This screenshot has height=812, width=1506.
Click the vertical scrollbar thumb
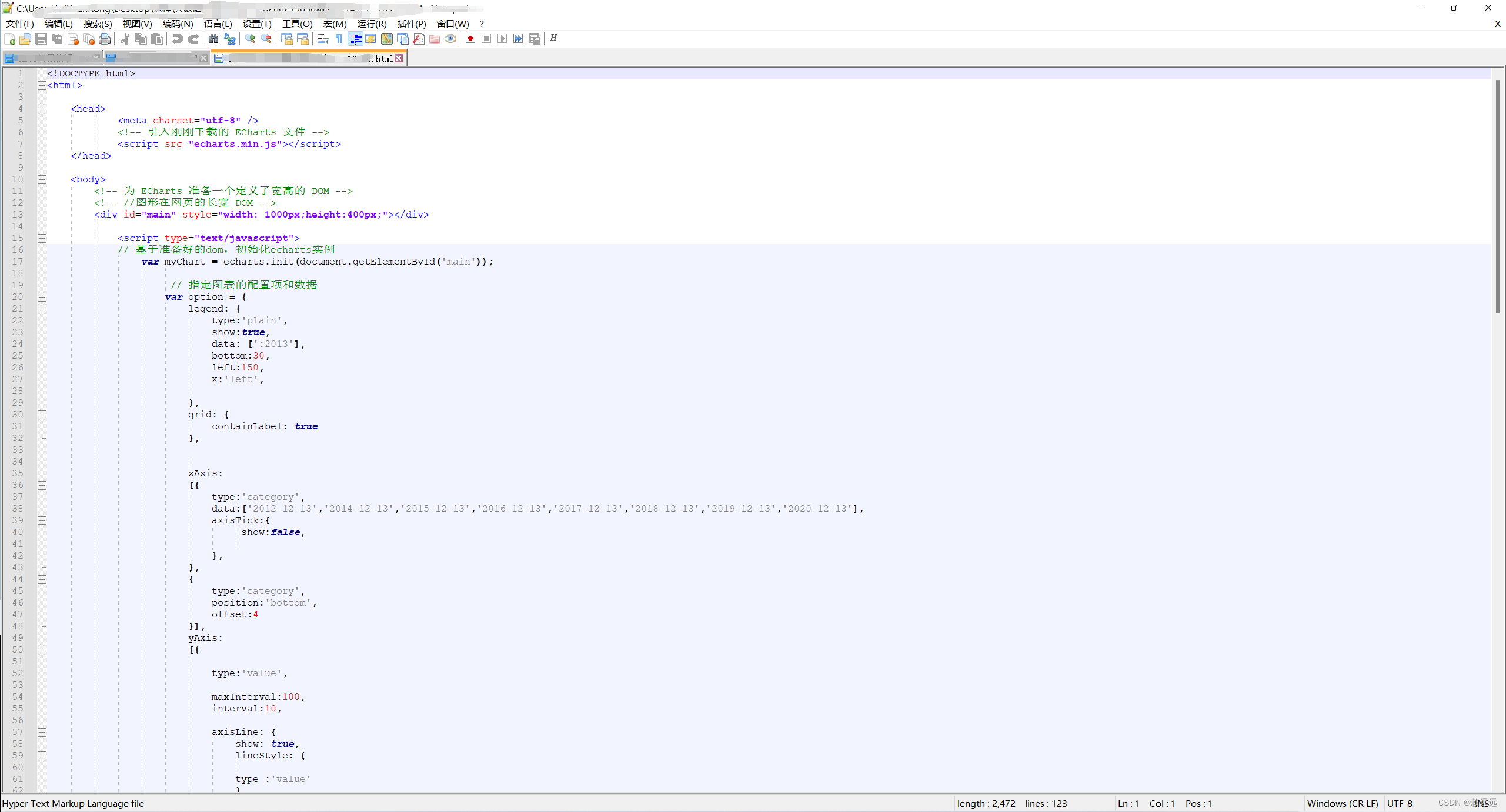pos(1497,197)
